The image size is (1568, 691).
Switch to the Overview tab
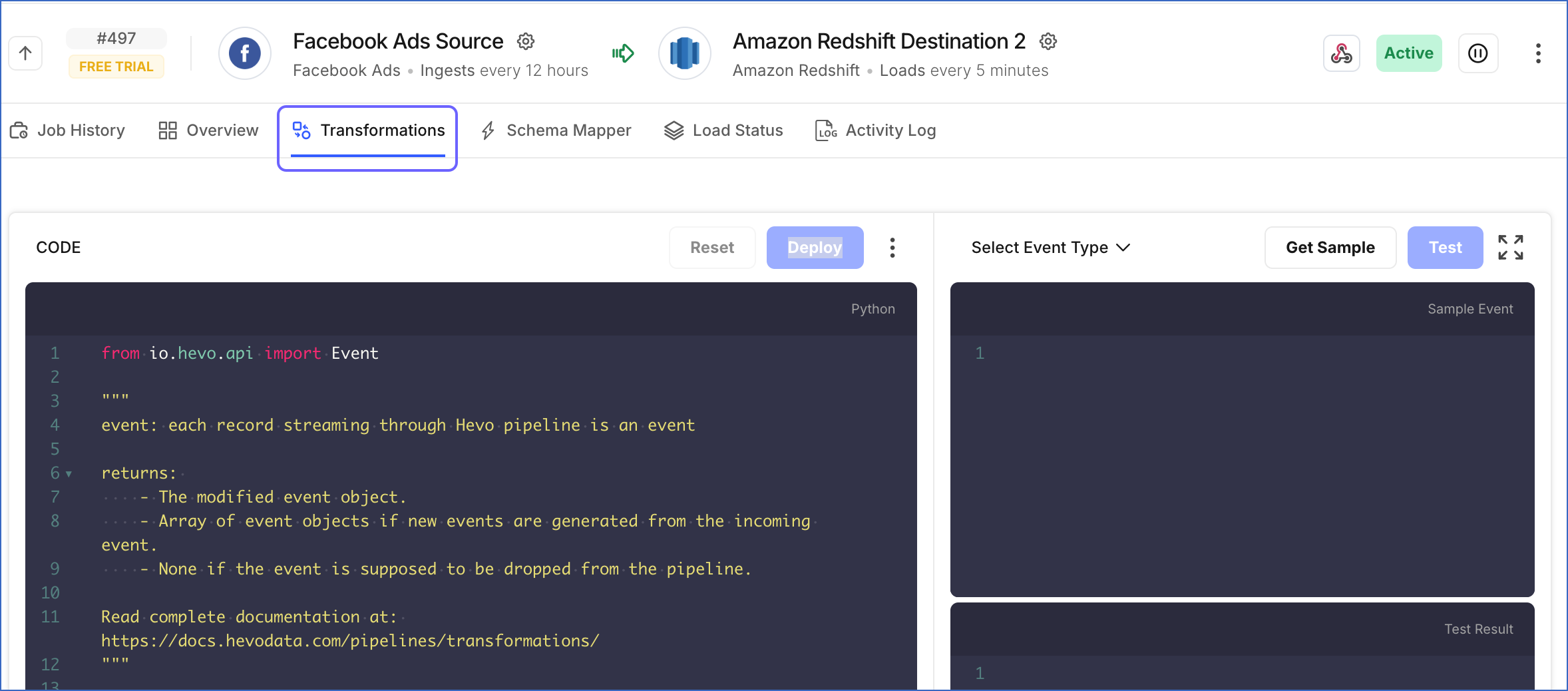[x=208, y=130]
